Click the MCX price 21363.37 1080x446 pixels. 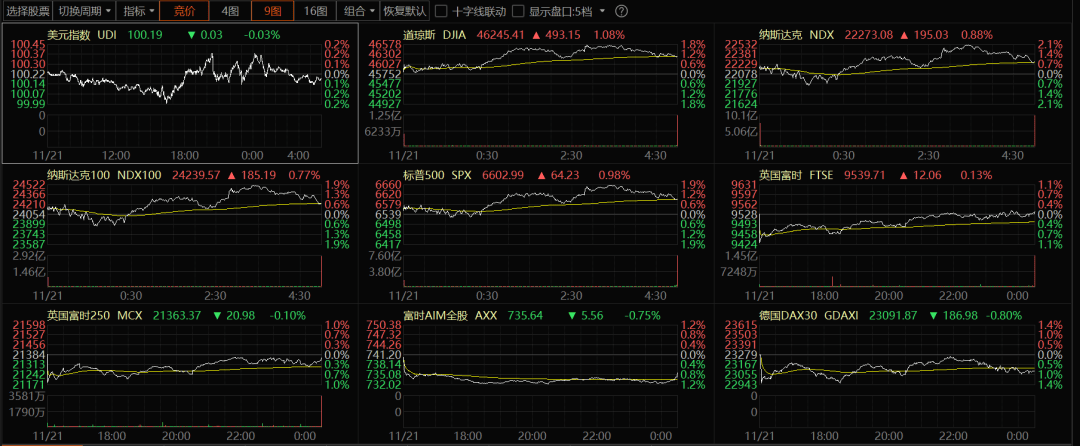pos(178,315)
